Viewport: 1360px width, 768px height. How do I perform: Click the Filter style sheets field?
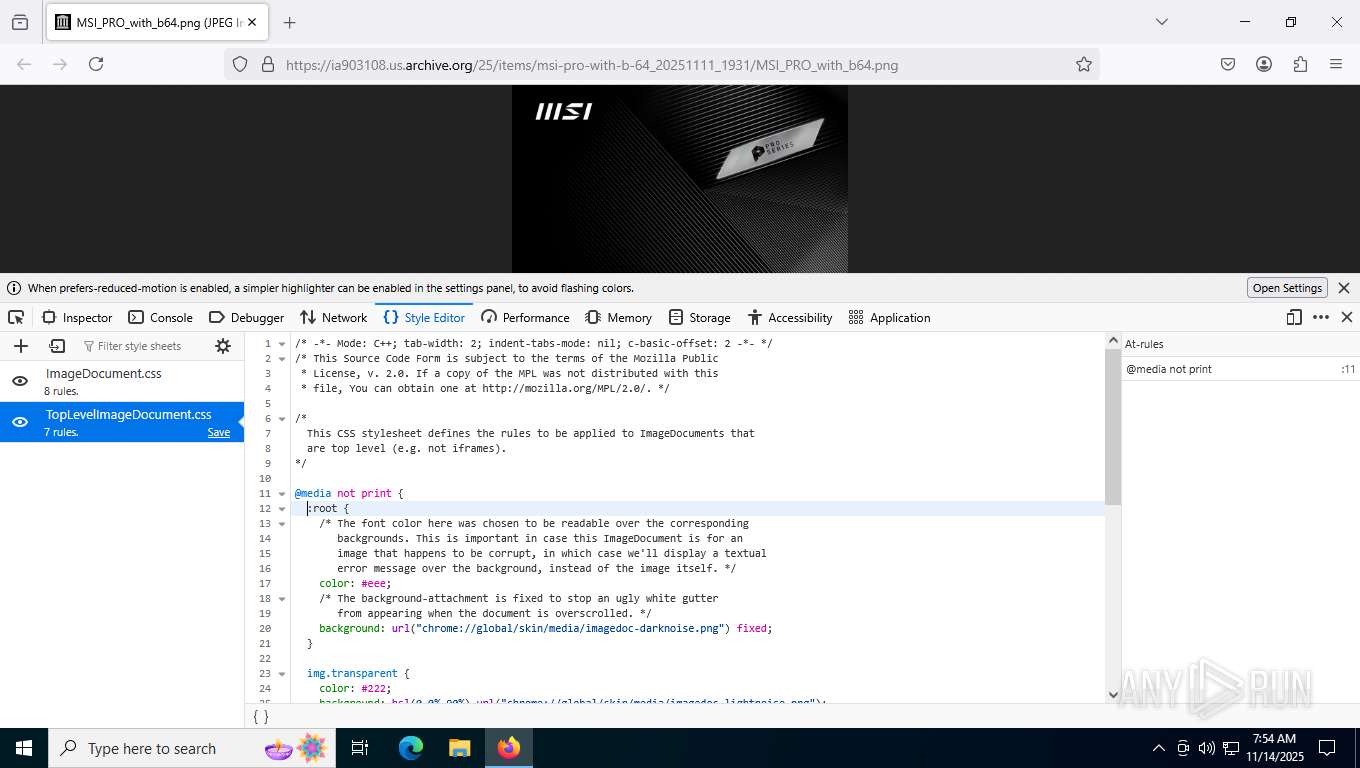click(139, 346)
